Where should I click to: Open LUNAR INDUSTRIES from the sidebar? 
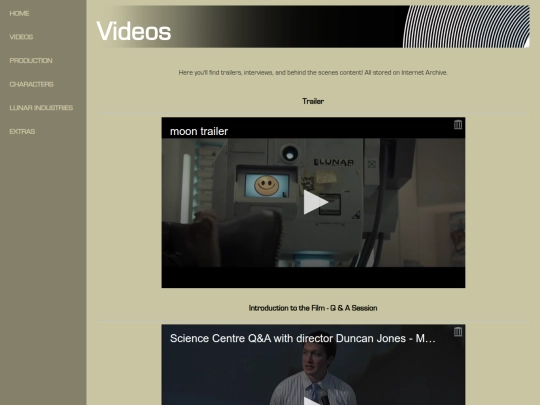coord(41,108)
